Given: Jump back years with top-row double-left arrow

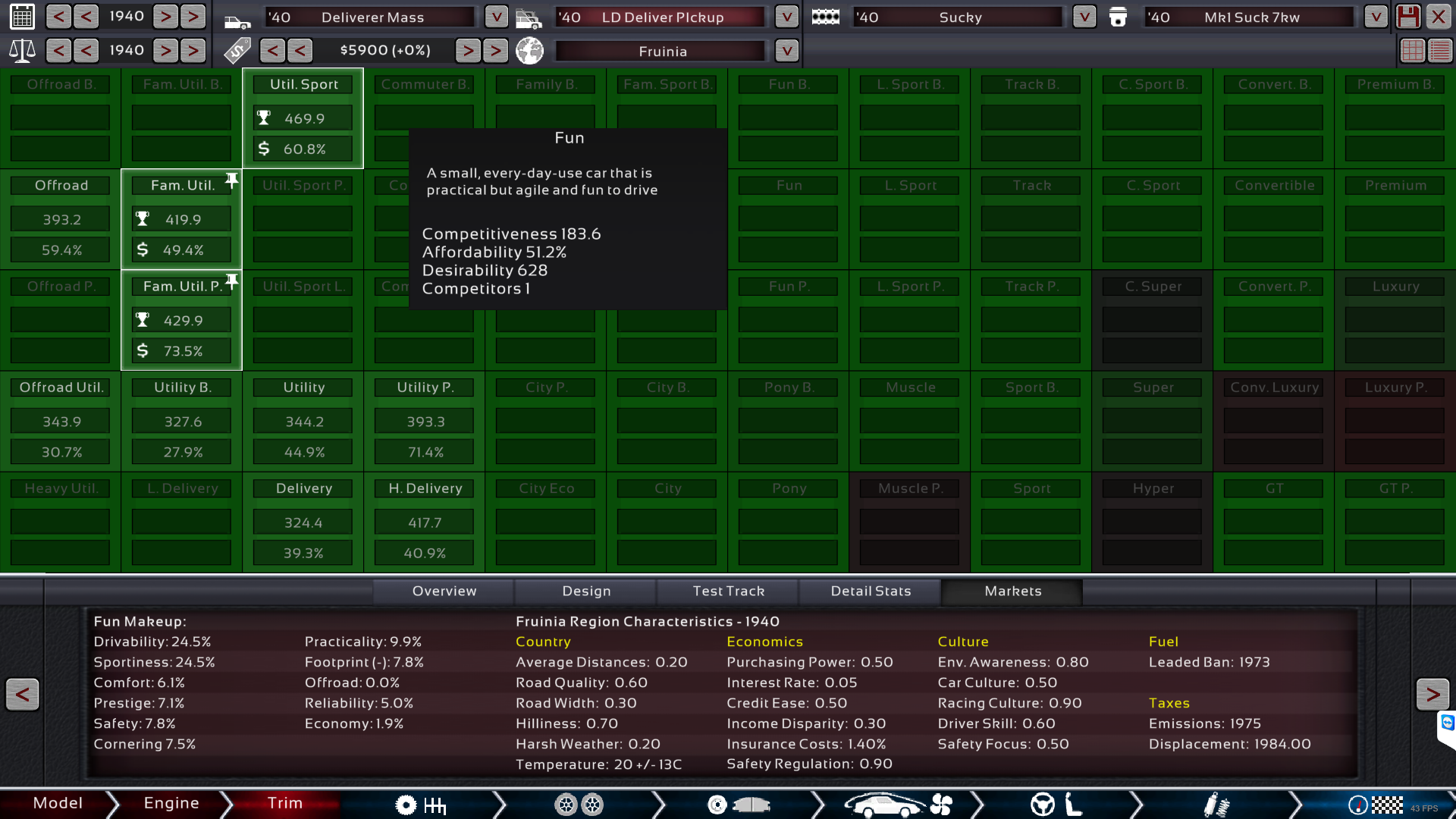Looking at the screenshot, I should 58,17.
